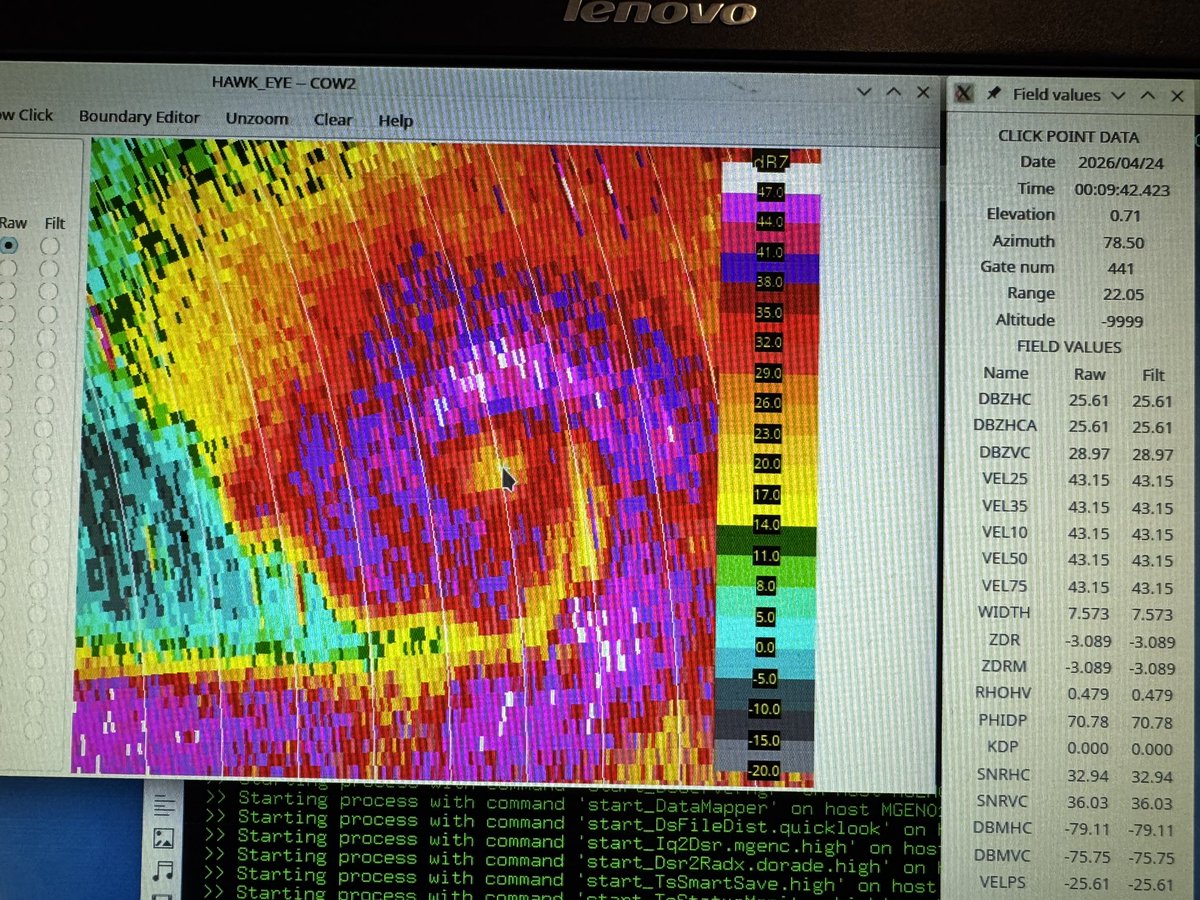The height and width of the screenshot is (900, 1200).
Task: Click the undock icon beside the pin
Action: coord(962,93)
